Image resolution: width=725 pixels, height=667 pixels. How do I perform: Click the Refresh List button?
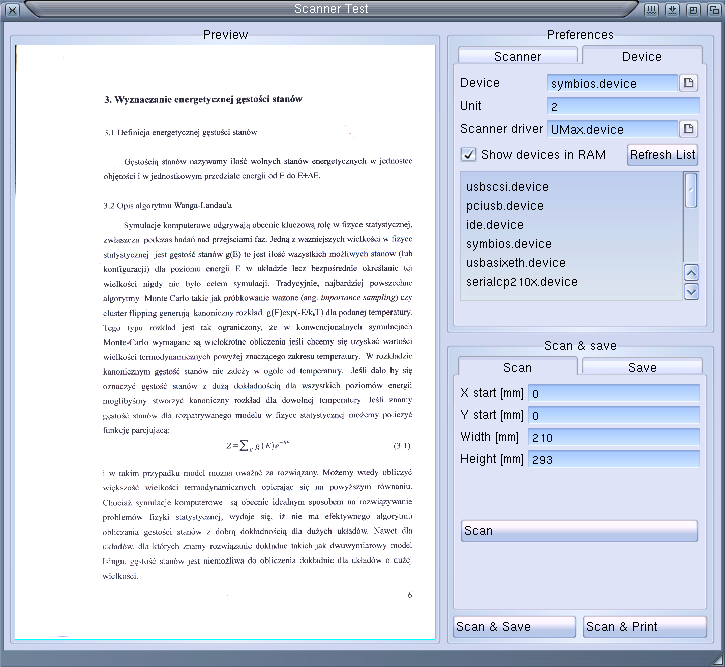663,154
